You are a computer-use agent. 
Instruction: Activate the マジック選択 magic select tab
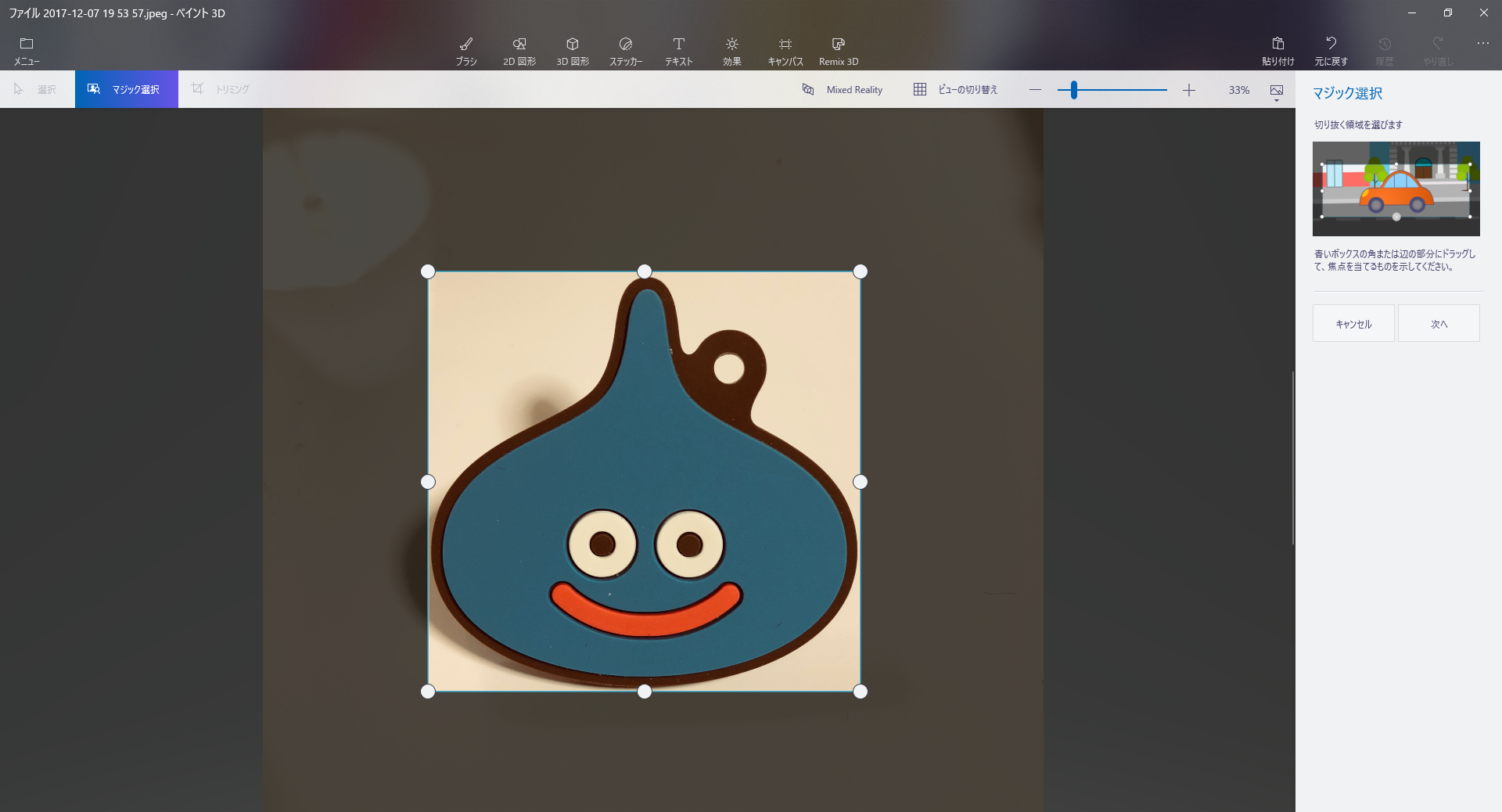tap(127, 89)
